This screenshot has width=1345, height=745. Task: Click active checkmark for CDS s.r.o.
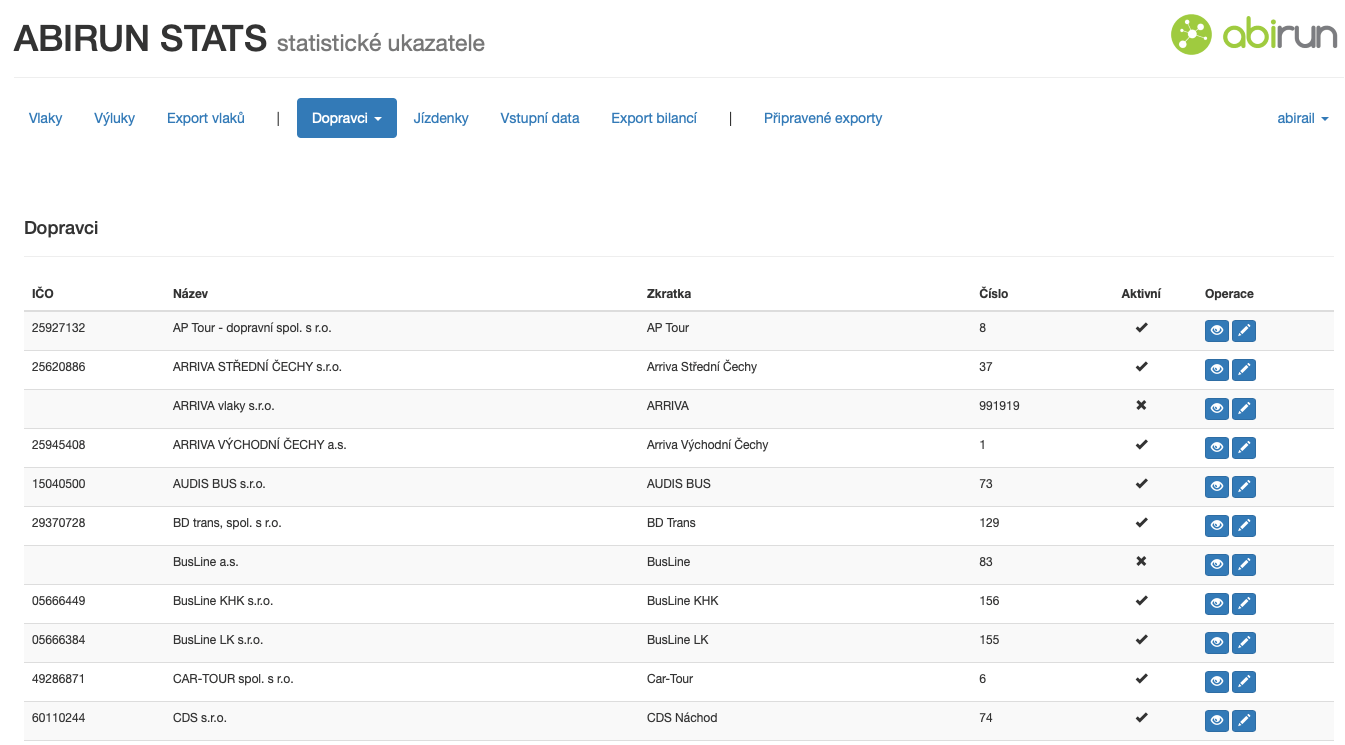pyautogui.click(x=1141, y=718)
